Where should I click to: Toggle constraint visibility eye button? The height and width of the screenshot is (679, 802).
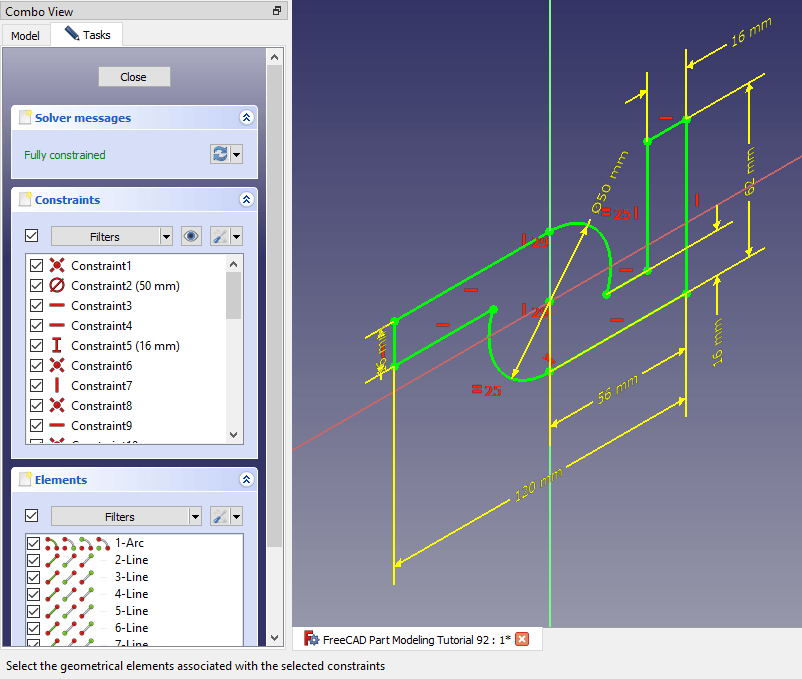coord(191,236)
